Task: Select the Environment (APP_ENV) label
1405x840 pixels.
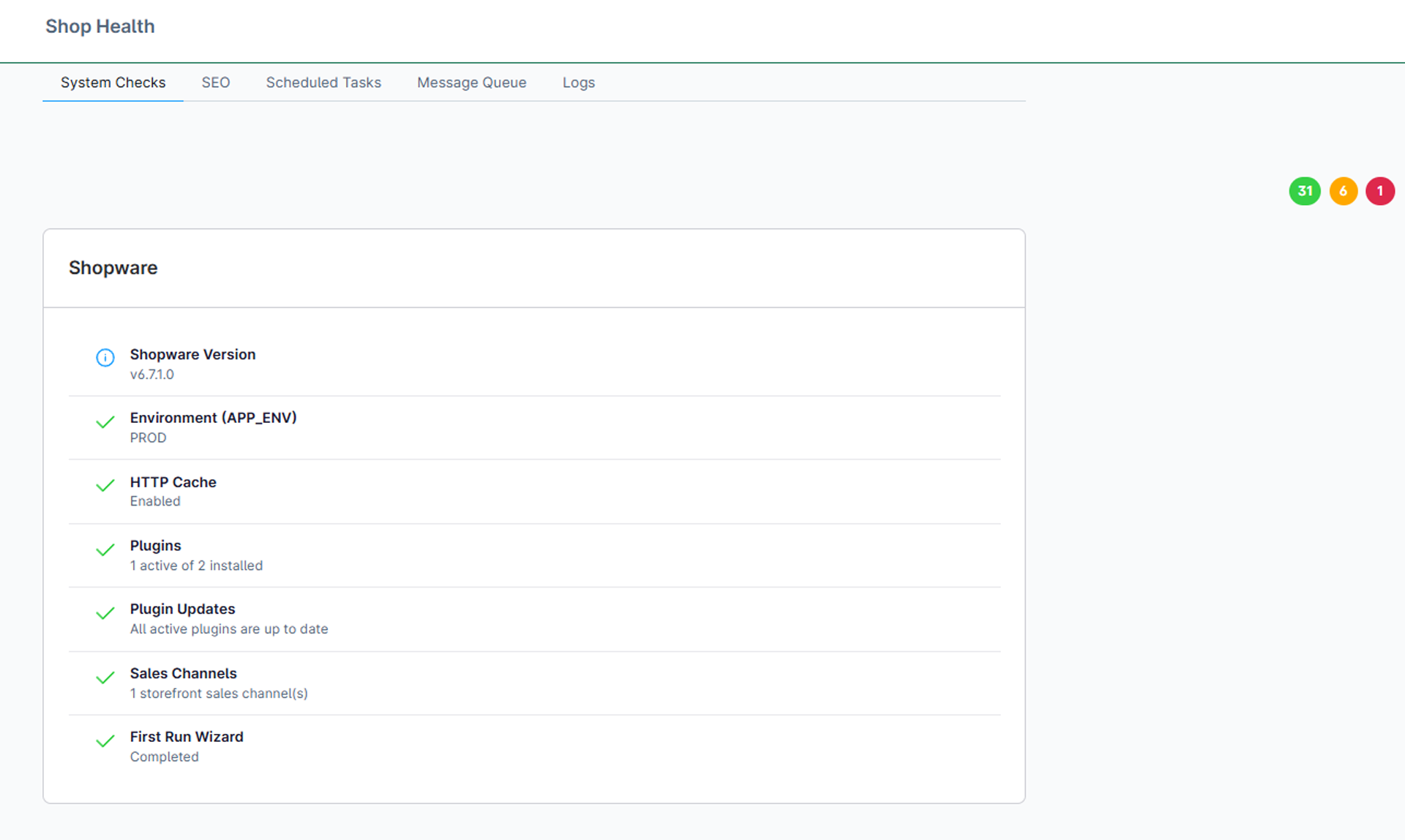Action: point(214,418)
